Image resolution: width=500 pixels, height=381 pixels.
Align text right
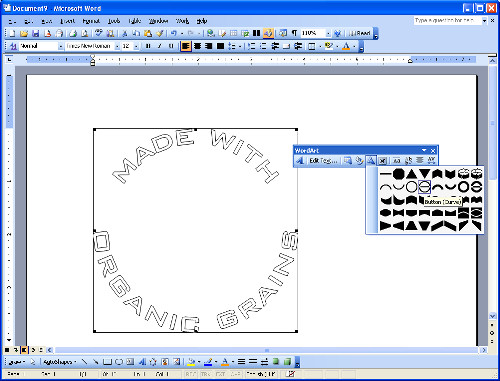coord(209,46)
